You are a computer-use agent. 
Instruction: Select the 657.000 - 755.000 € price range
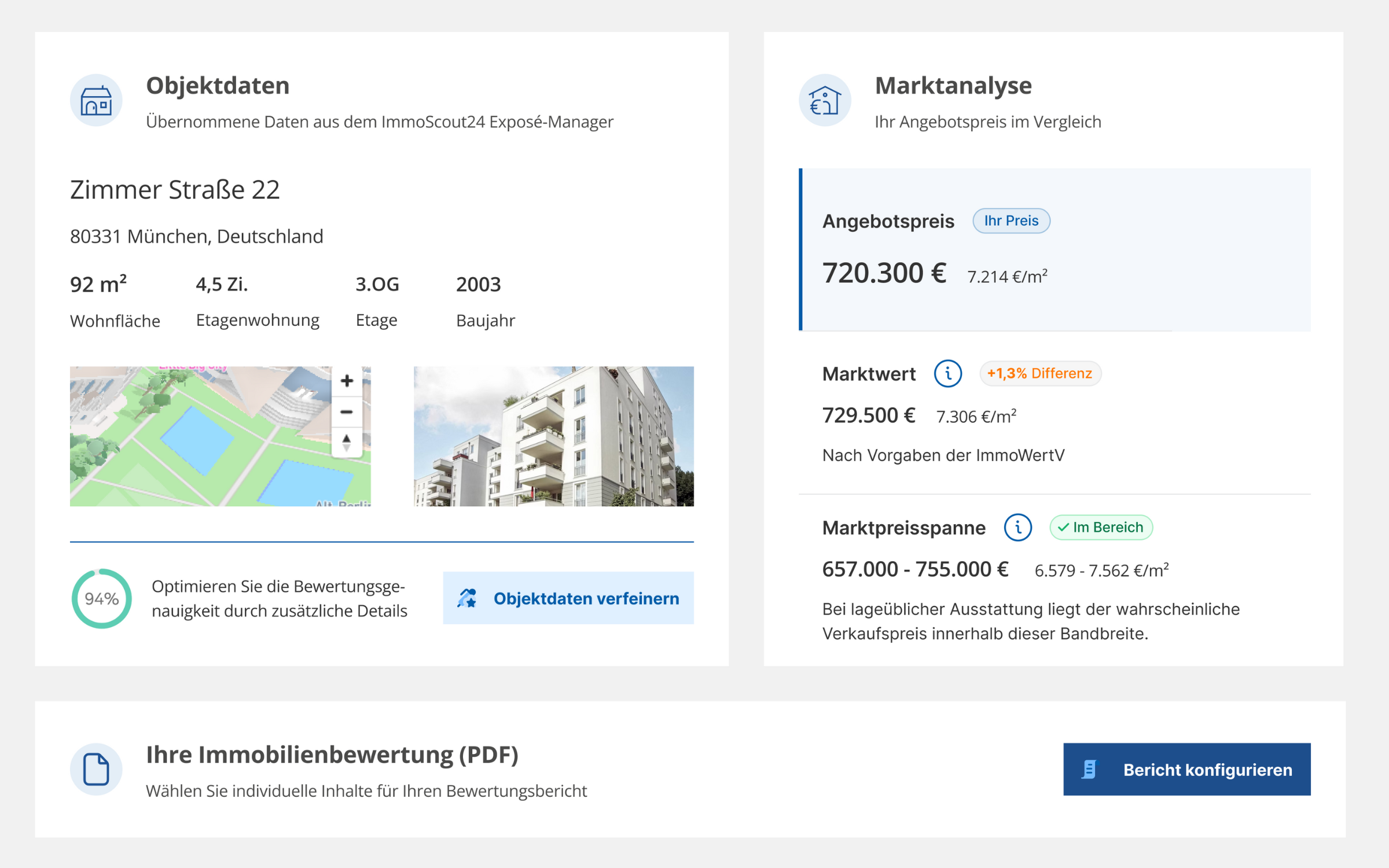click(x=915, y=569)
